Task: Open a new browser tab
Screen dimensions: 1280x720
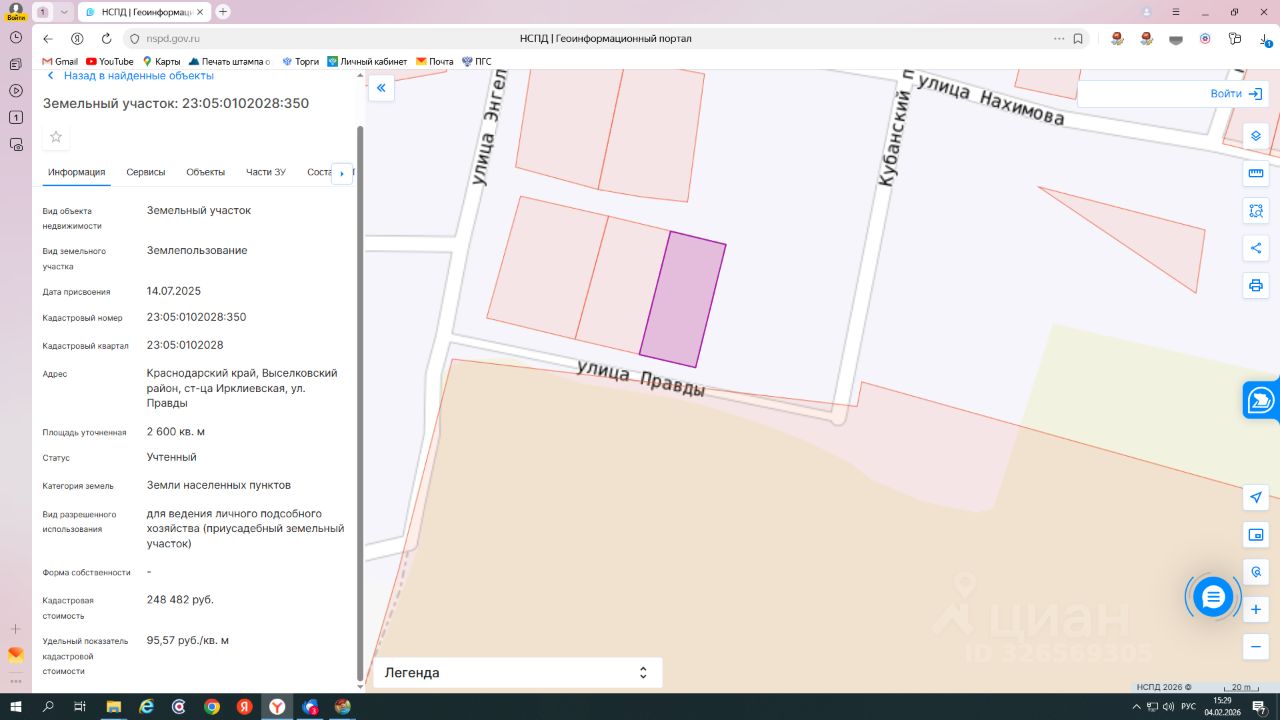Action: 223,12
